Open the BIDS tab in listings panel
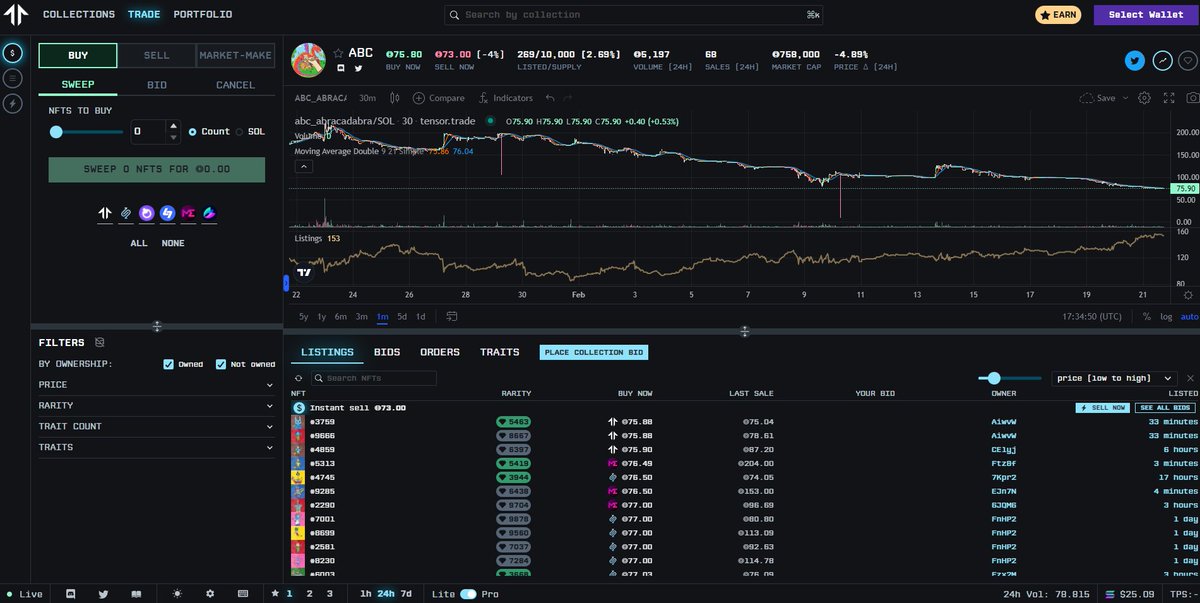 coord(387,352)
